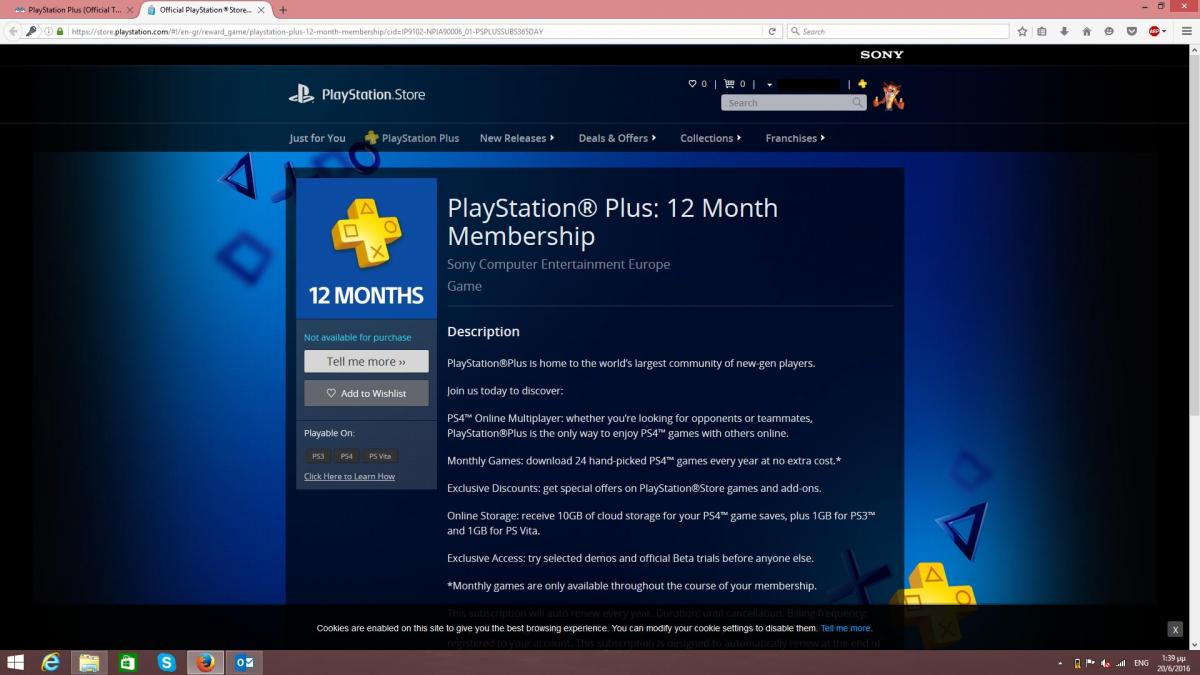Expand the Deals & Offers menu
The image size is (1200, 675).
[617, 138]
